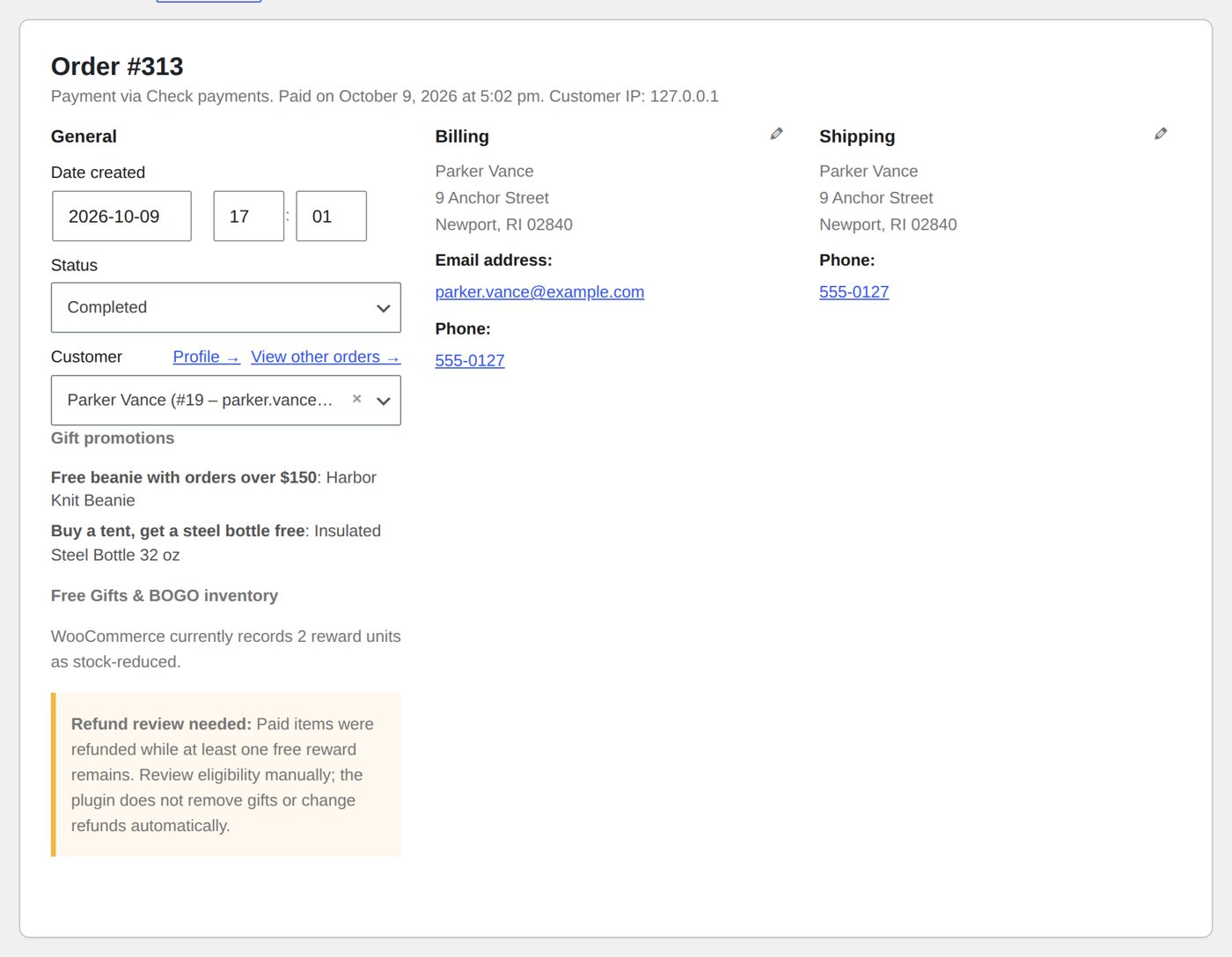Select Free Gifts & BOGO inventory heading
Viewport: 1232px width, 957px height.
coord(165,595)
